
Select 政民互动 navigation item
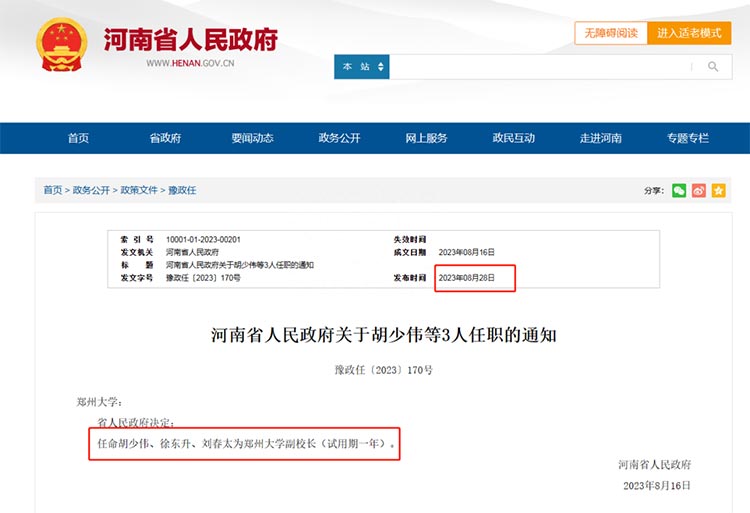(x=513, y=138)
